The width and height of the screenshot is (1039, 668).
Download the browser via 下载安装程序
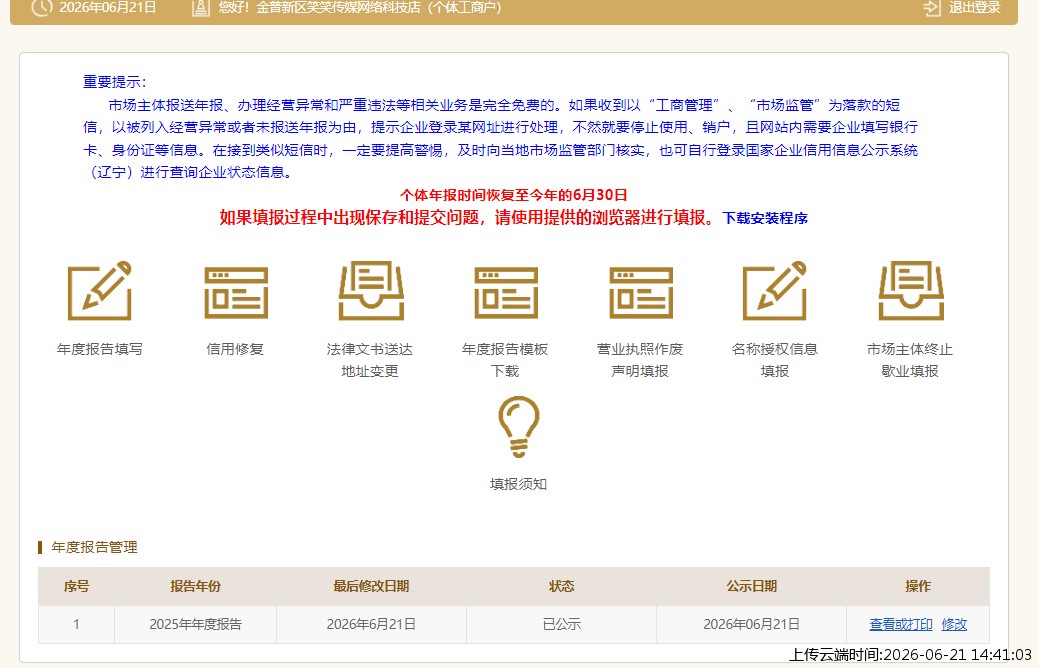(x=765, y=218)
